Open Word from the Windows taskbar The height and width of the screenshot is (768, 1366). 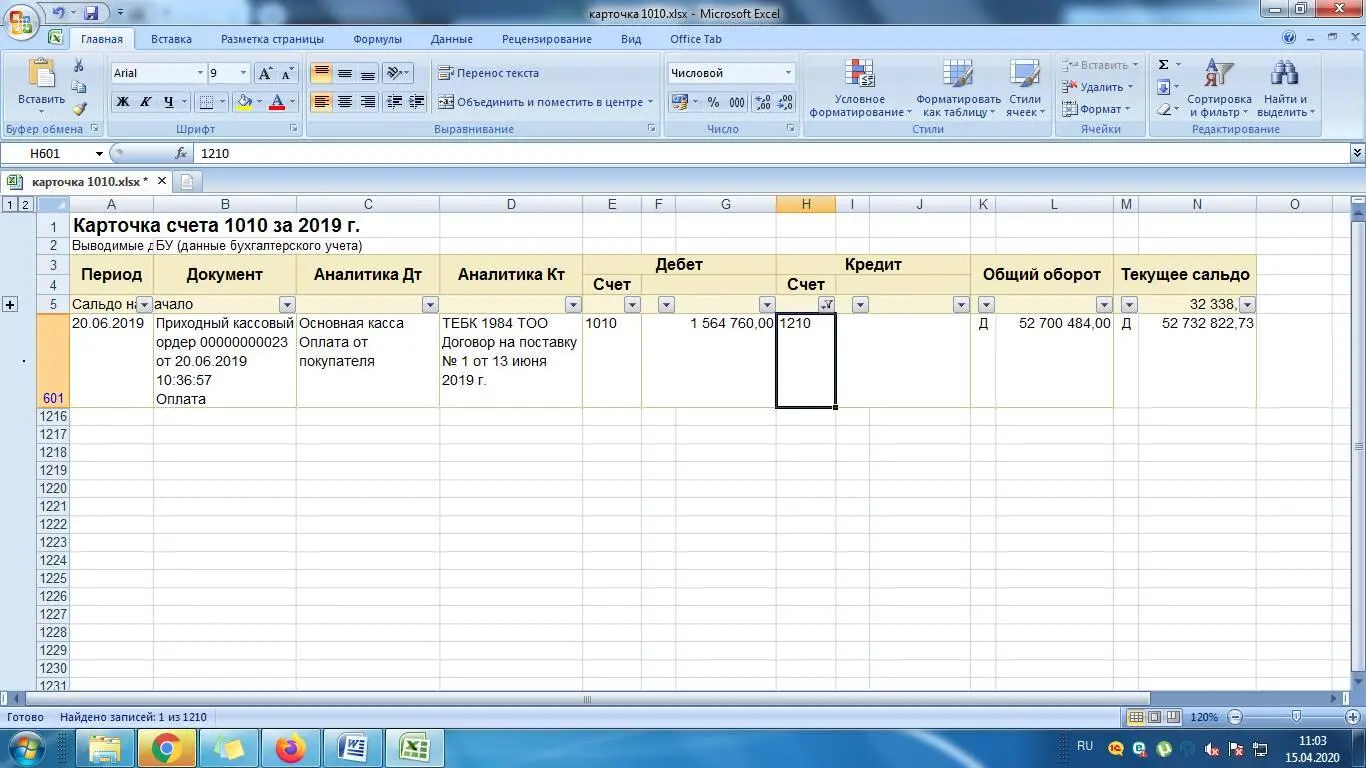(353, 747)
